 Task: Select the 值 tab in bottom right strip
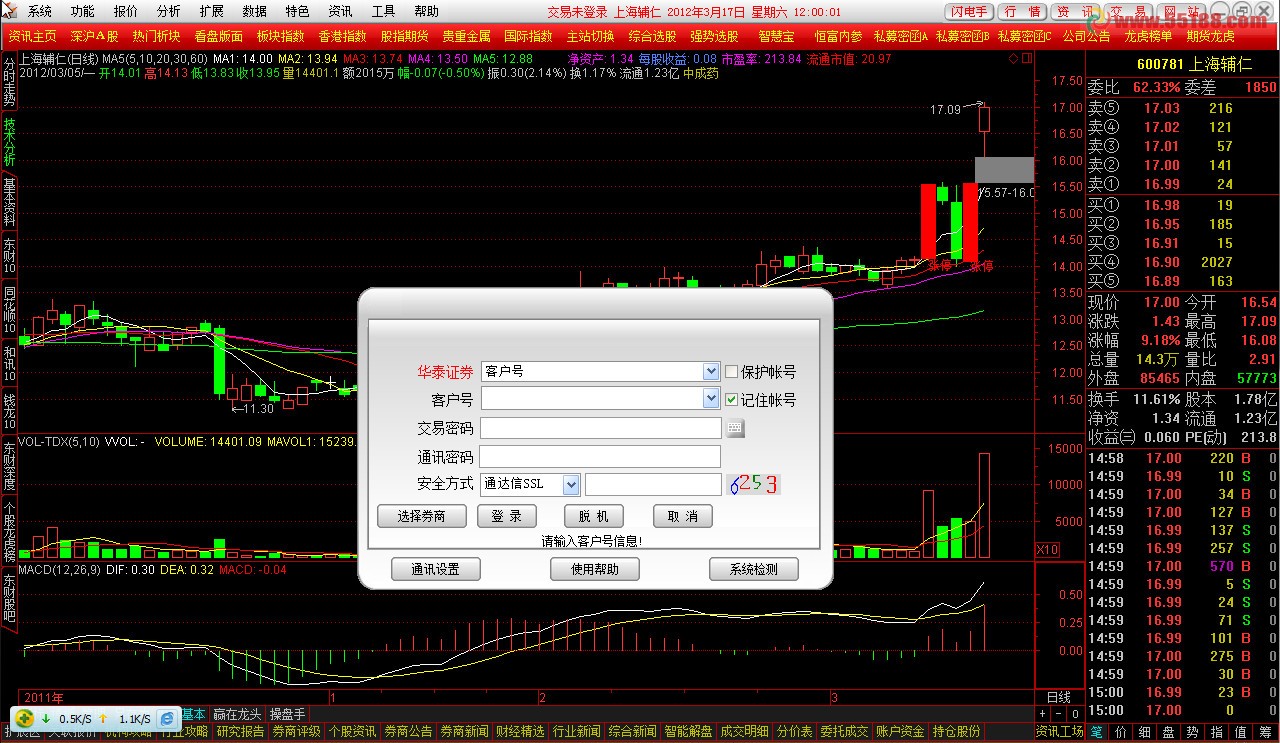point(1240,732)
